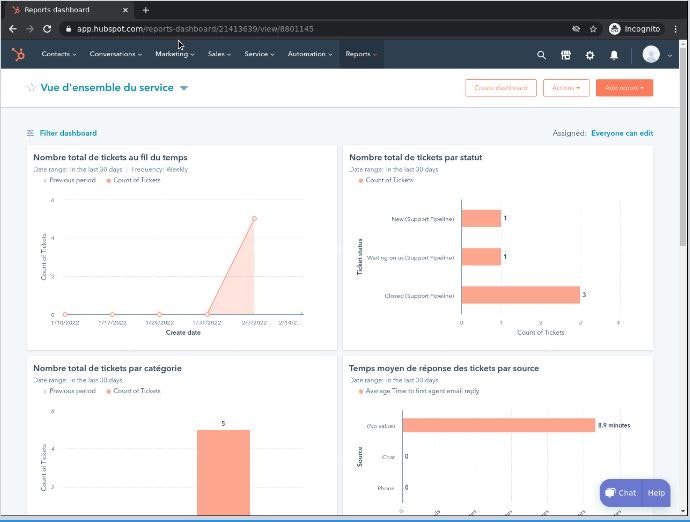The image size is (690, 522).
Task: Expand the dashboard name dropdown caret
Action: [184, 88]
